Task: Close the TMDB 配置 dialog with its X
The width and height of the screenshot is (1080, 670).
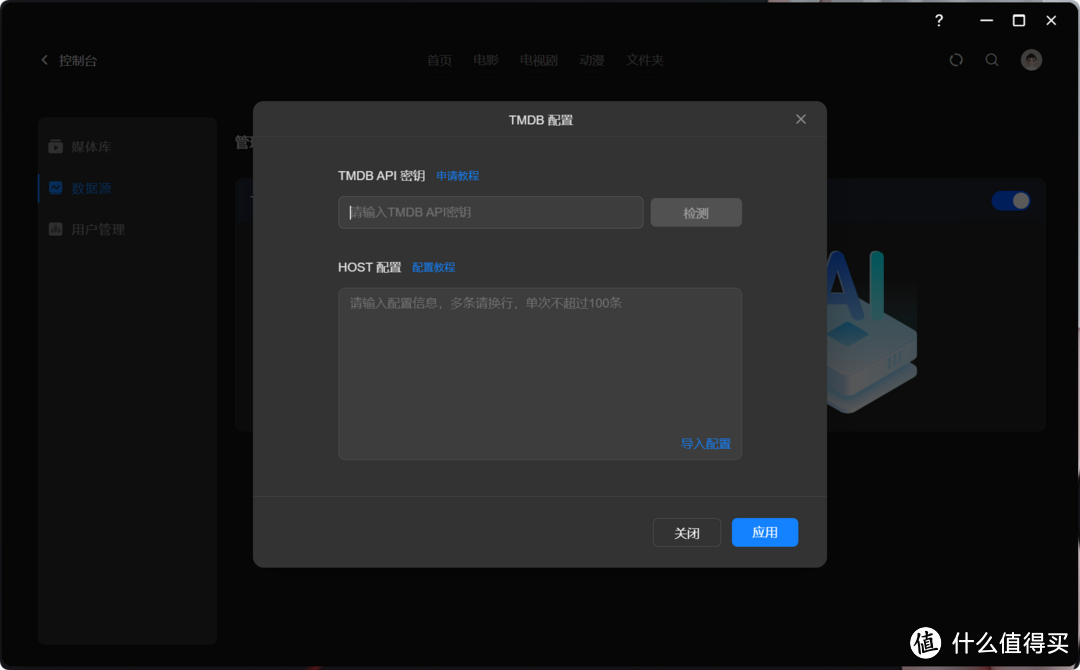Action: [x=801, y=119]
